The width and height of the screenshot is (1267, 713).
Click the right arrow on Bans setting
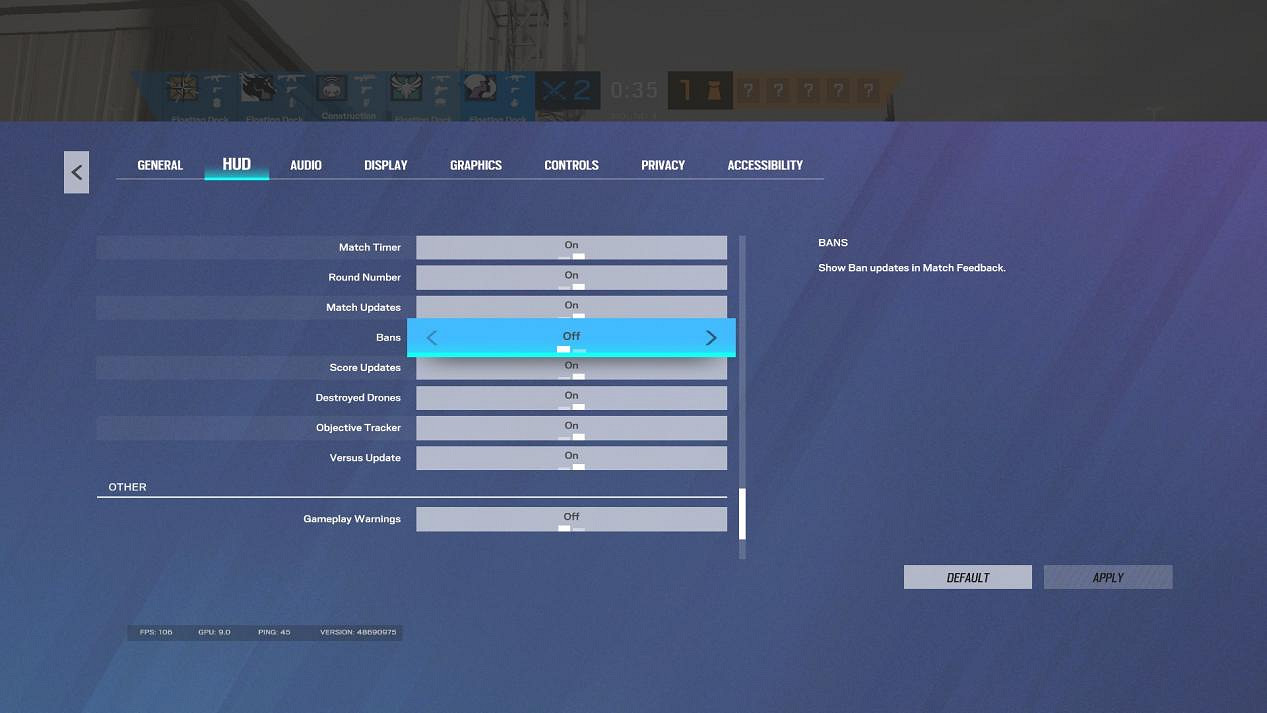point(711,338)
